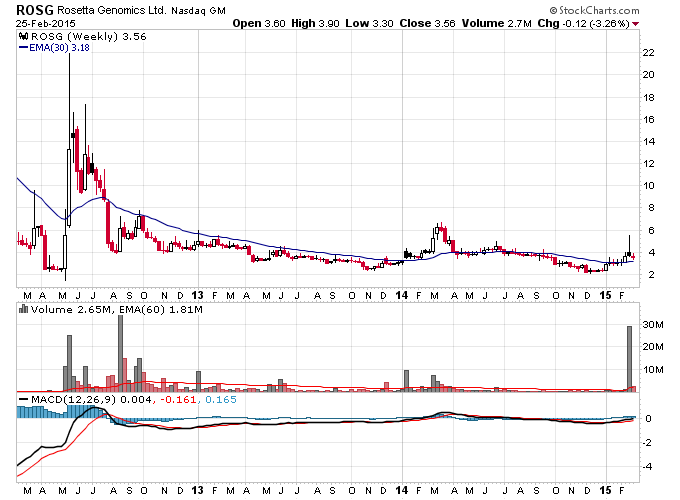Click the large volume bar at far right

(x=629, y=359)
